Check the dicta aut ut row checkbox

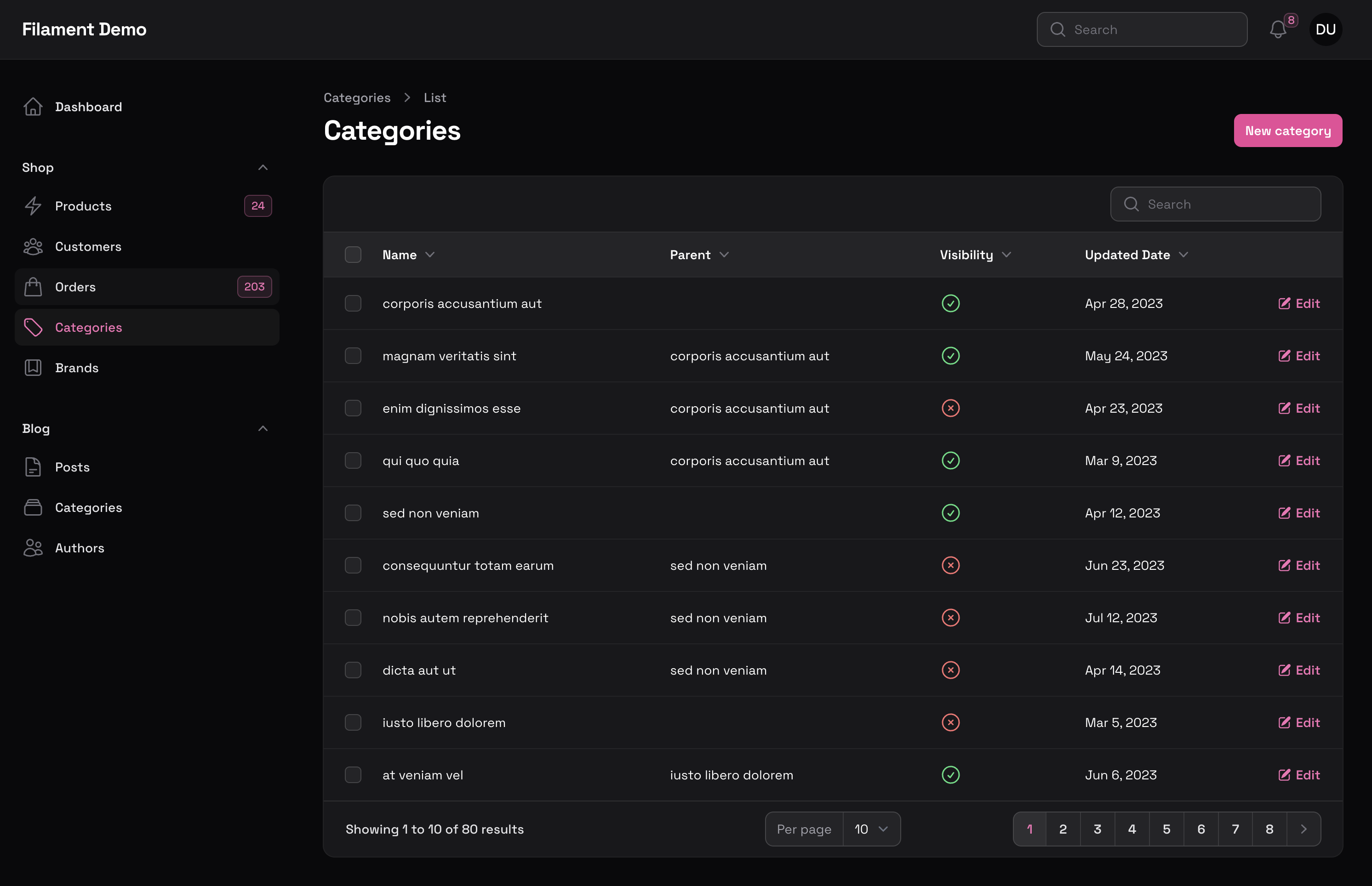[353, 670]
